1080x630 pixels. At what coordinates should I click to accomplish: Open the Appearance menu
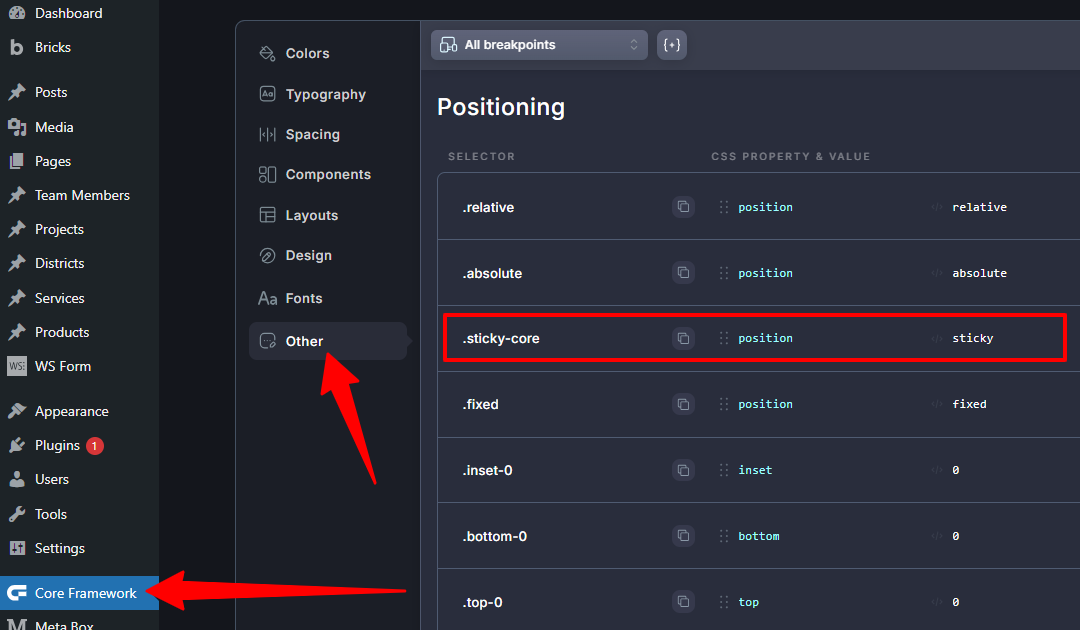[x=72, y=411]
